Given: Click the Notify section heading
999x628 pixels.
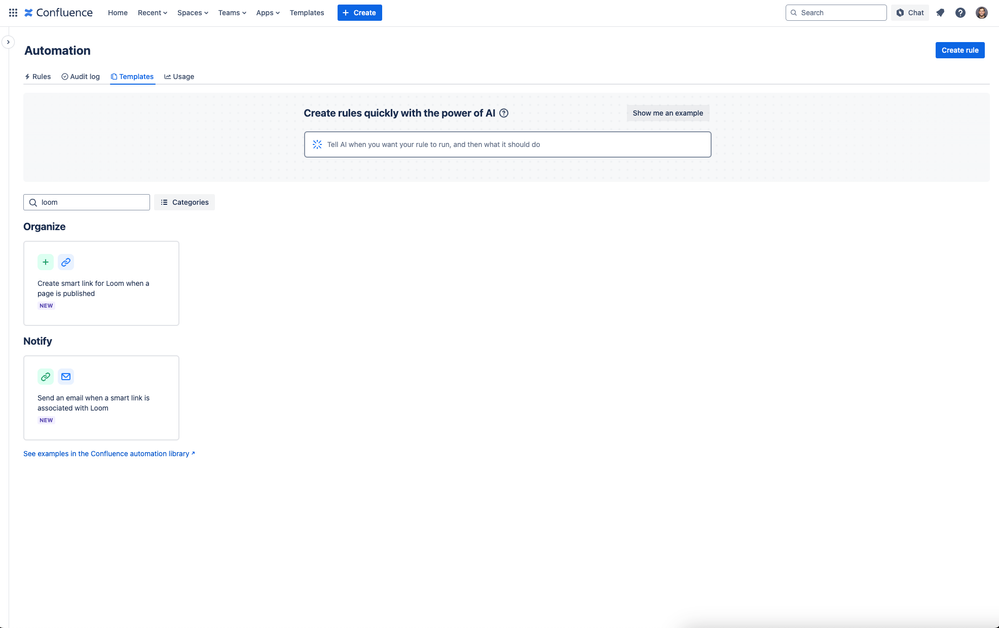Looking at the screenshot, I should tap(38, 341).
